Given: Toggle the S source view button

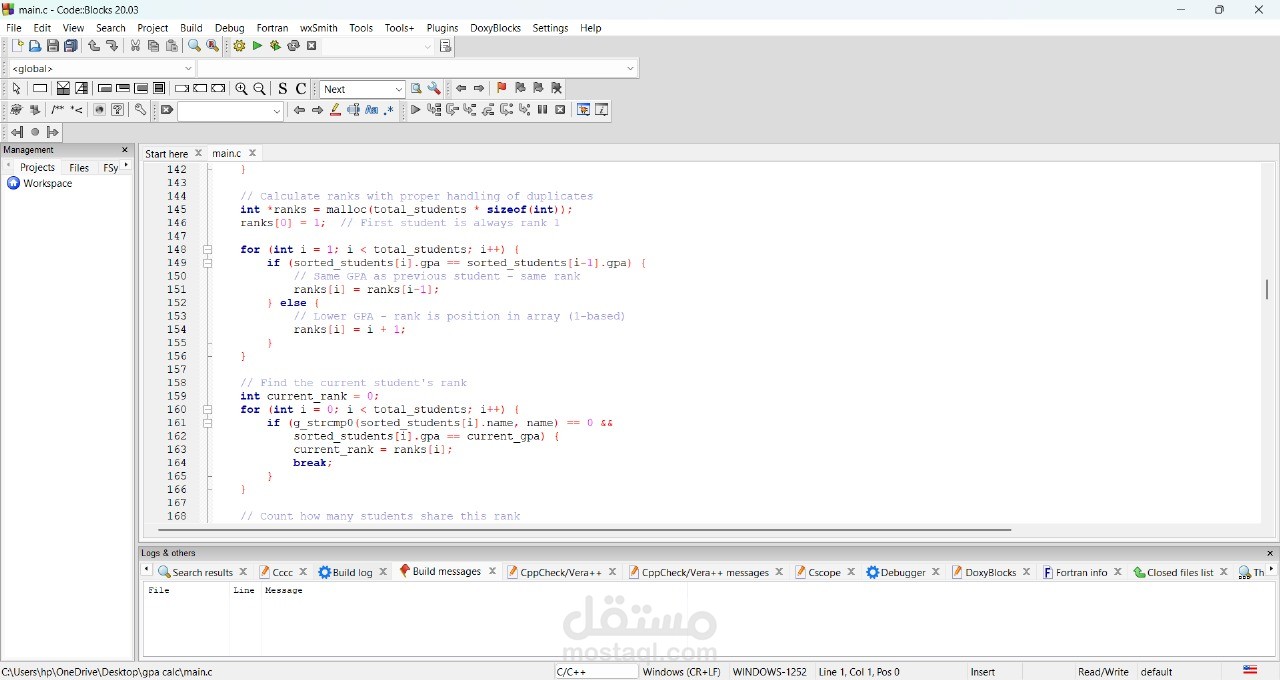Looking at the screenshot, I should 283,89.
